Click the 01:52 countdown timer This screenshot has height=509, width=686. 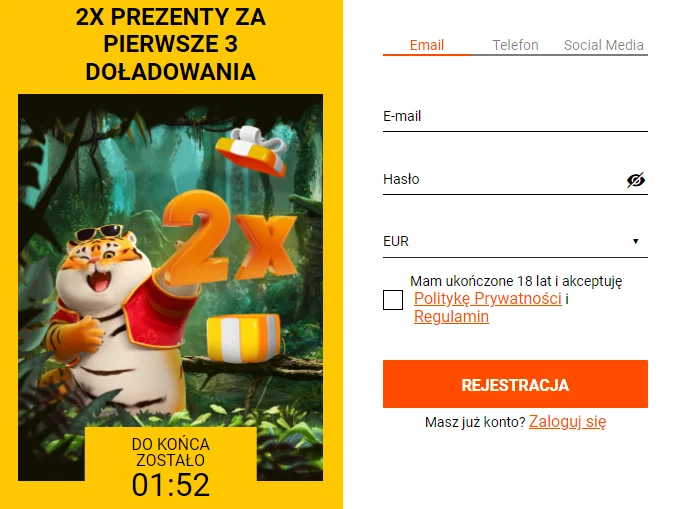point(171,484)
